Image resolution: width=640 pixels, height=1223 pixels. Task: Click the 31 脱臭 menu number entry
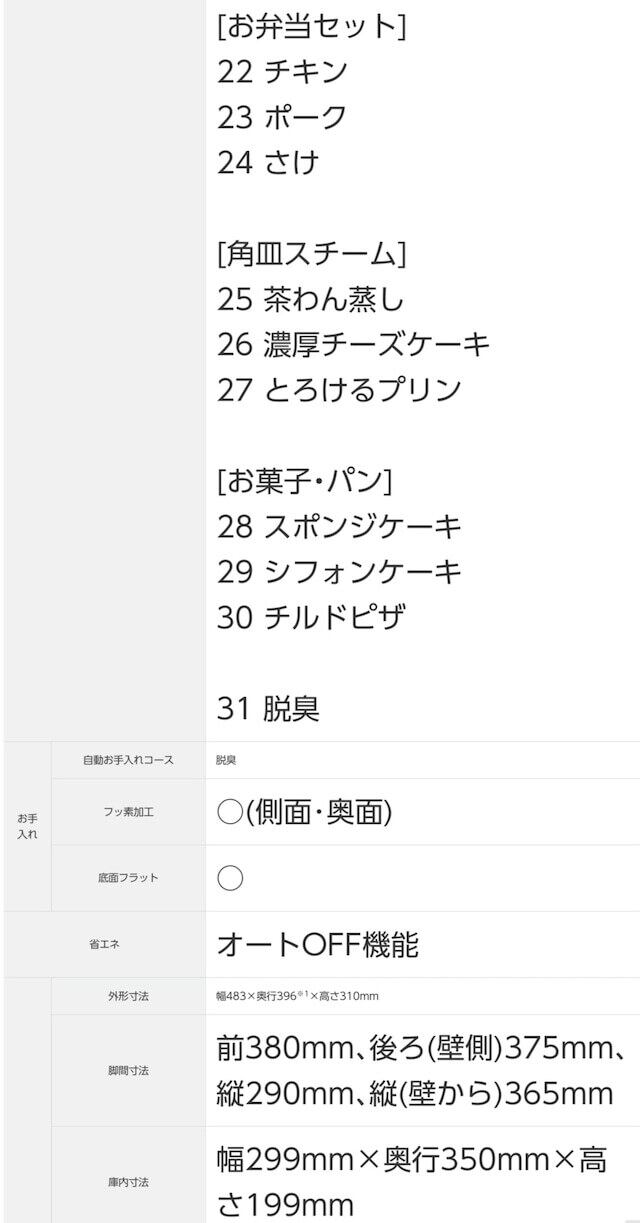click(268, 708)
